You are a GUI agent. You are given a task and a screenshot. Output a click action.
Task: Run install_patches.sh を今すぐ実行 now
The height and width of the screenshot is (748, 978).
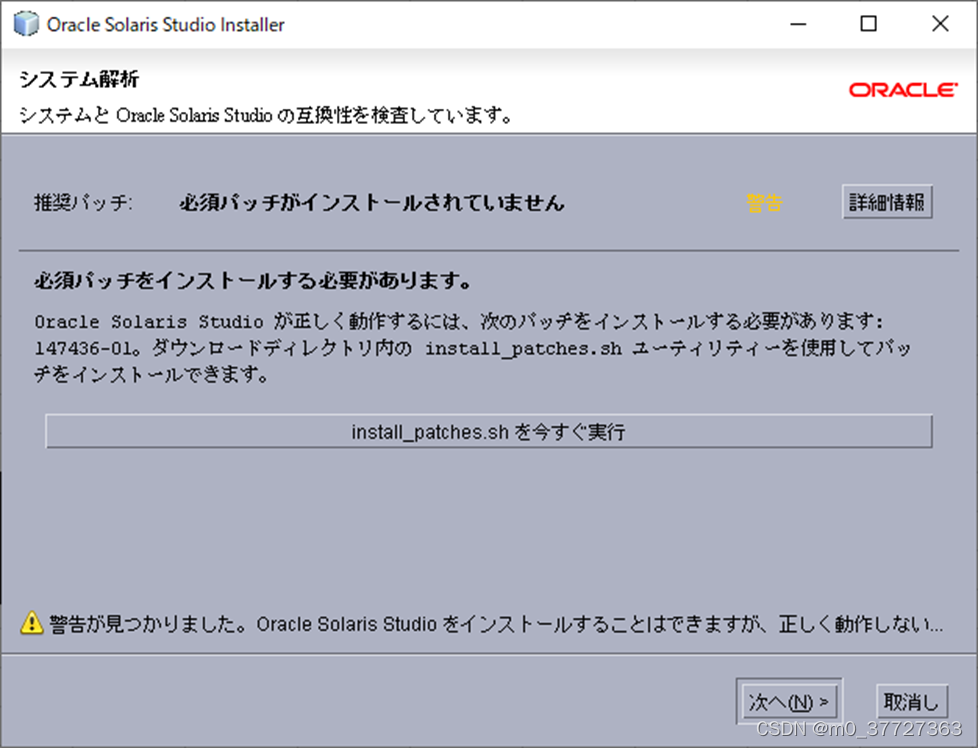[x=490, y=431]
